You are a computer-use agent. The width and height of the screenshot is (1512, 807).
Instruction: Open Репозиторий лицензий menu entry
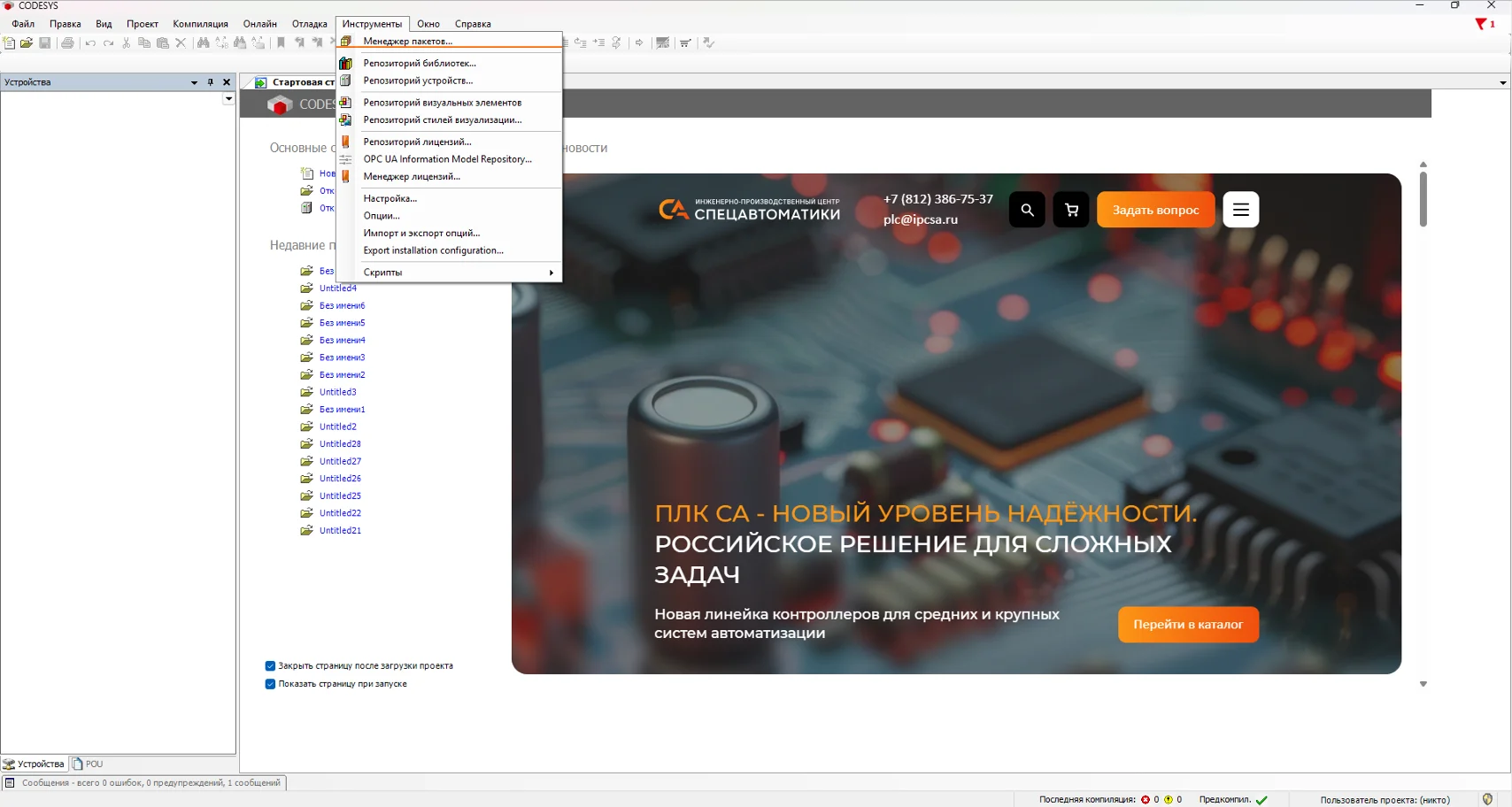(x=450, y=142)
